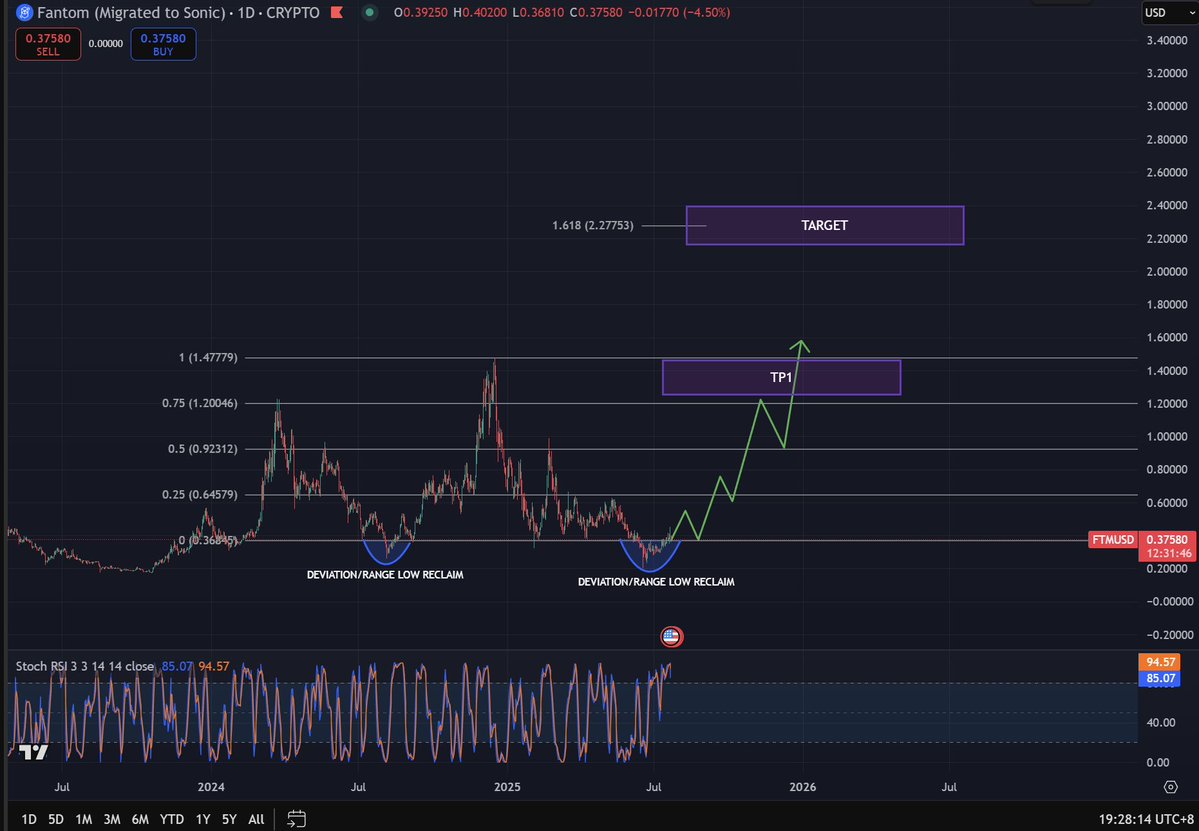Click the orange 94.57 Stoch RSI axis label
This screenshot has width=1199, height=831.
[x=1160, y=662]
